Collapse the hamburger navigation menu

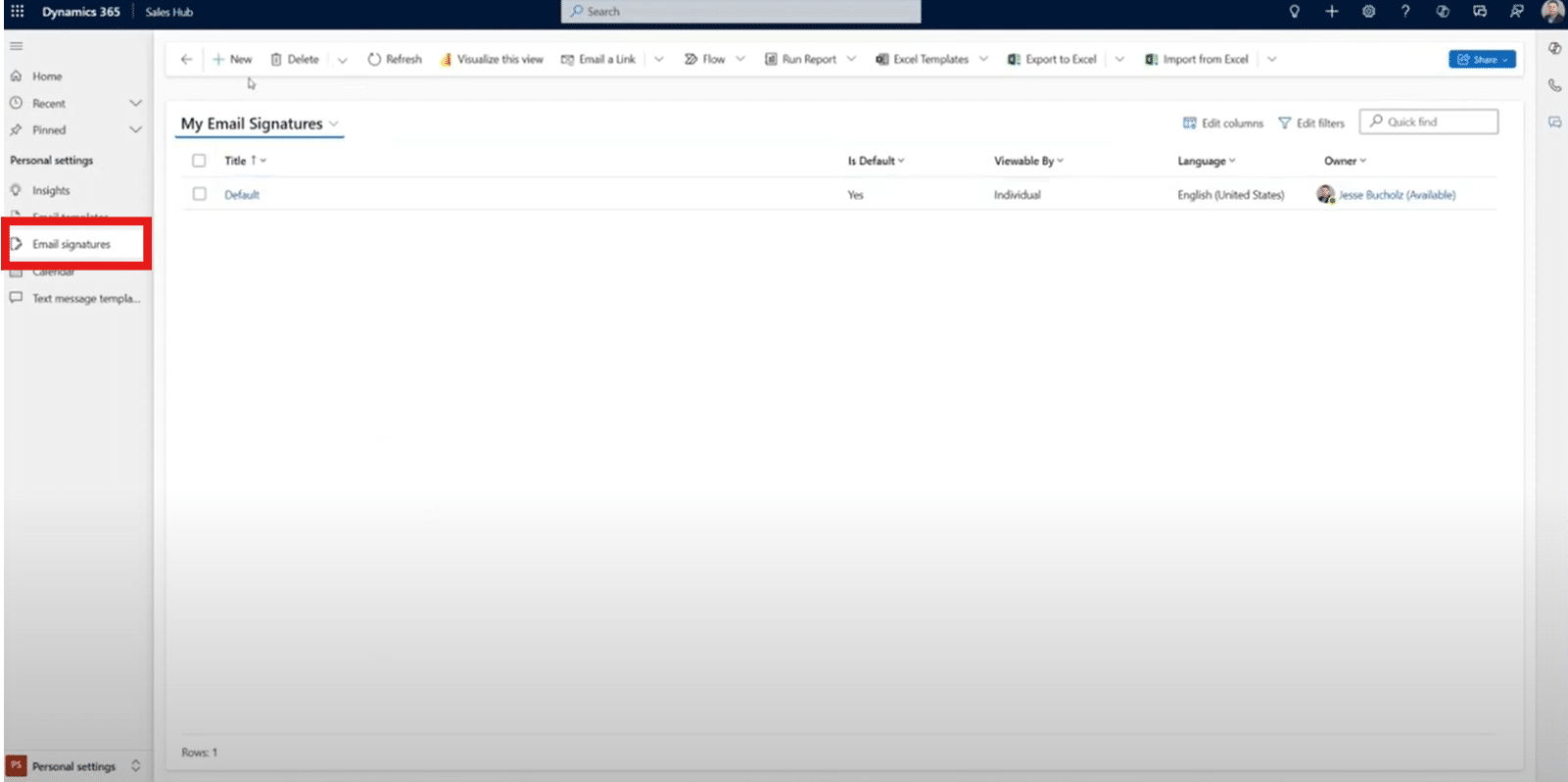(x=17, y=46)
